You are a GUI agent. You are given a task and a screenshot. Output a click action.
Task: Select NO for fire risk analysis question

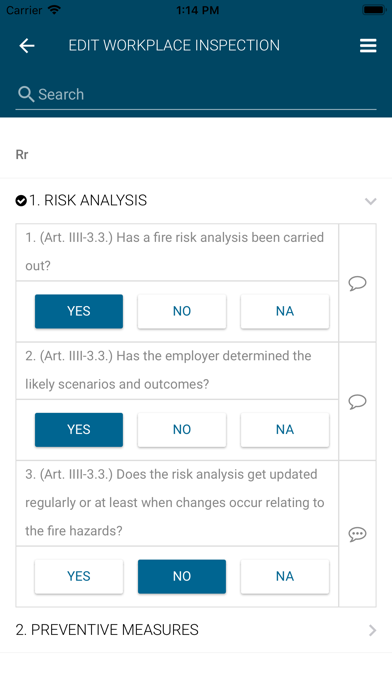[182, 311]
